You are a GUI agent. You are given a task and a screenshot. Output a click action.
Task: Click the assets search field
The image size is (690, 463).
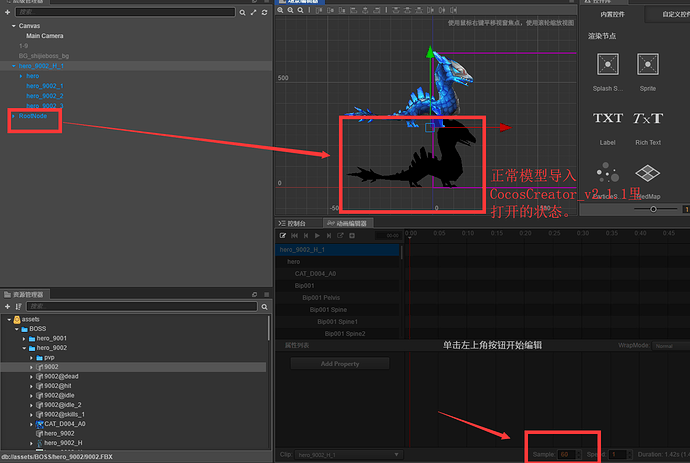[142, 306]
